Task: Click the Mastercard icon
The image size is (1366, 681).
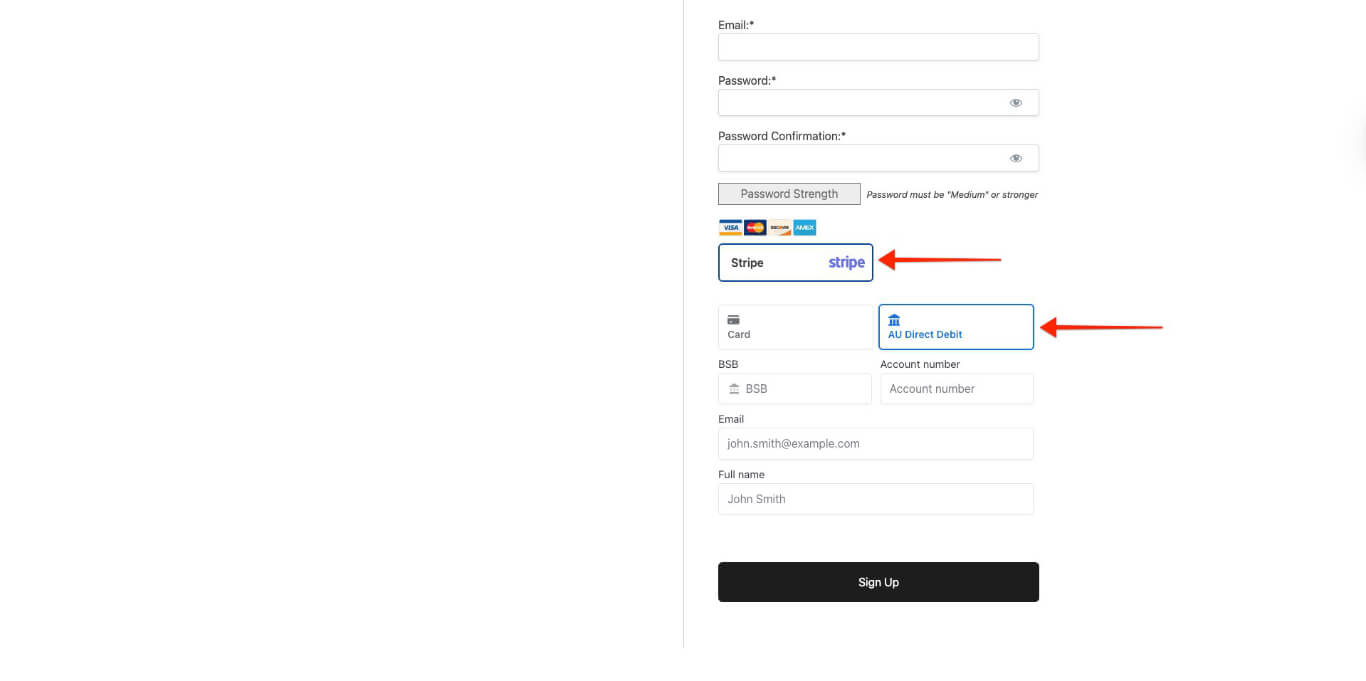Action: tap(754, 227)
